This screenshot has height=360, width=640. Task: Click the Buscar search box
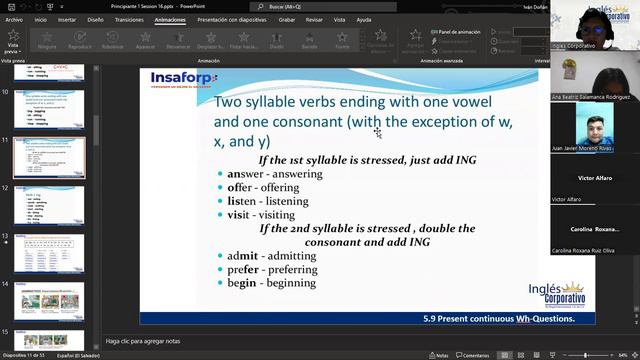(323, 7)
